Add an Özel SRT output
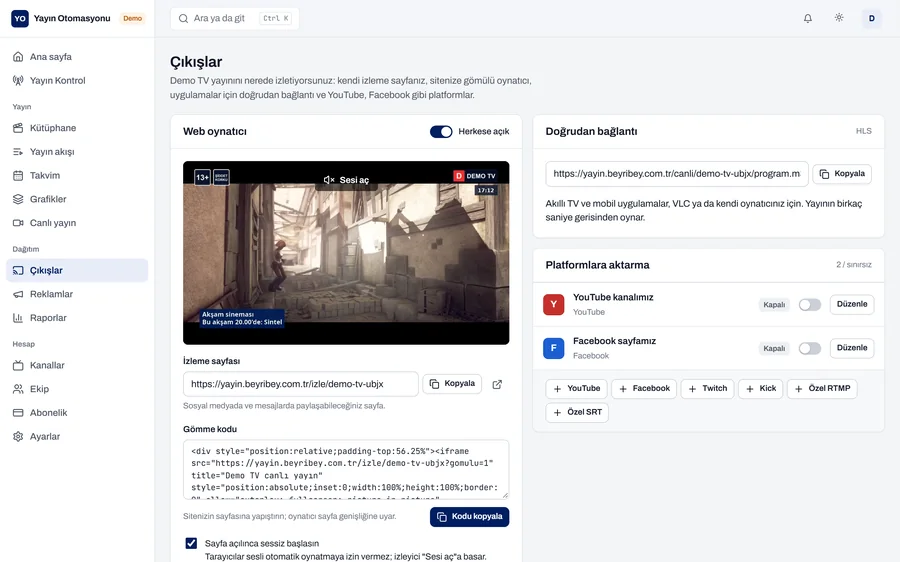 click(577, 412)
